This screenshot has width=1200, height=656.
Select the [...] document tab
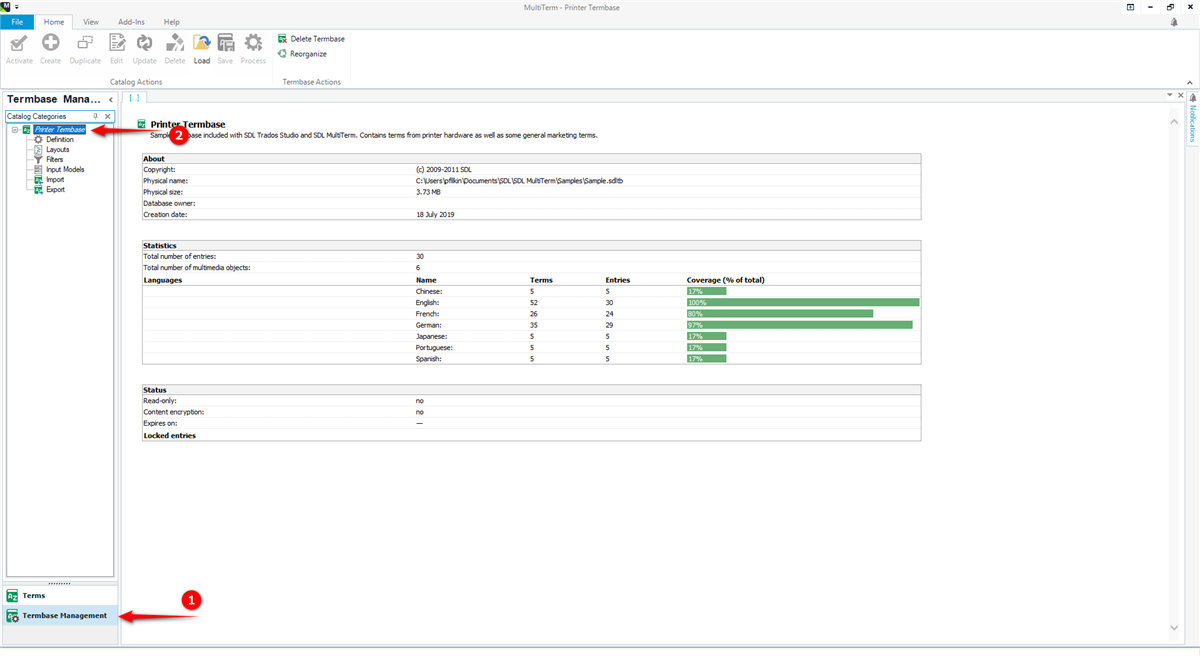pyautogui.click(x=134, y=98)
